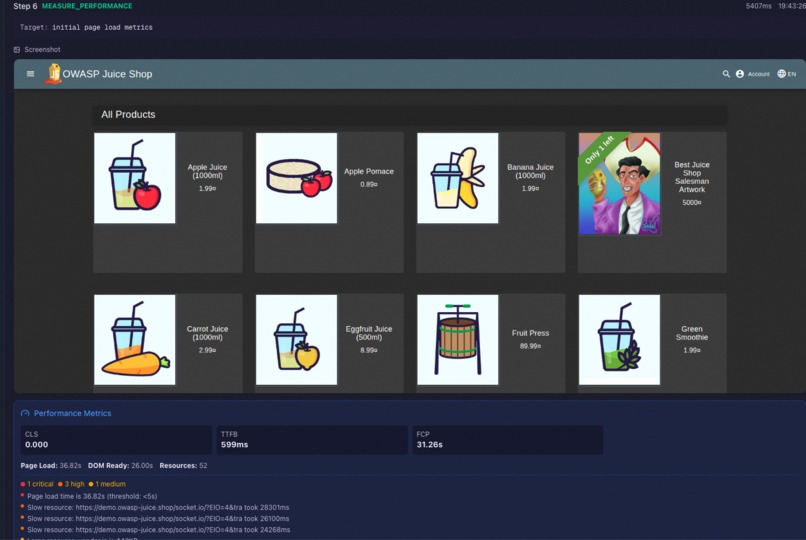Click the orange high severity dot

pyautogui.click(x=60, y=484)
